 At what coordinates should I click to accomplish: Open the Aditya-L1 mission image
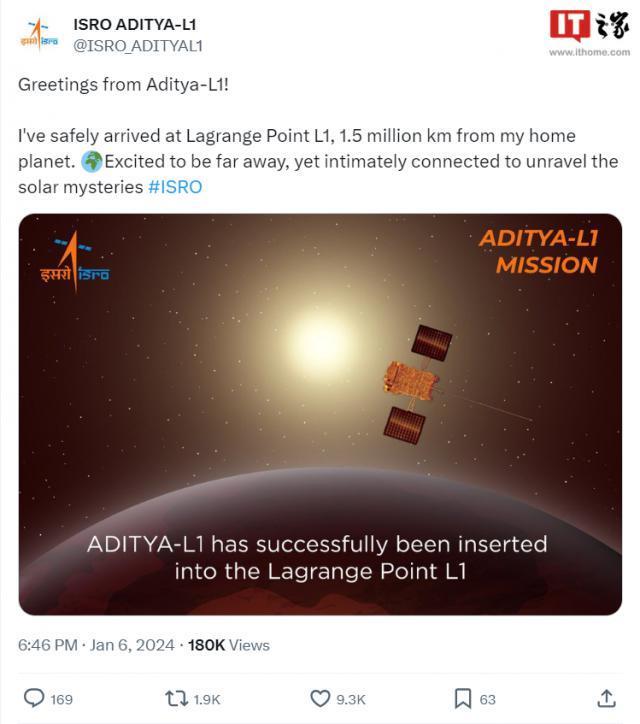click(x=320, y=414)
